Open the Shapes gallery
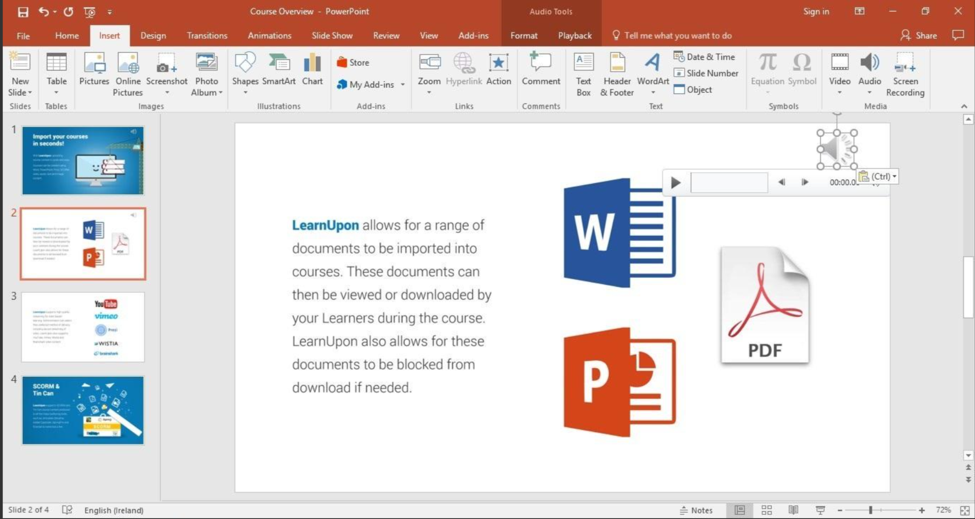This screenshot has height=519, width=975. point(245,75)
